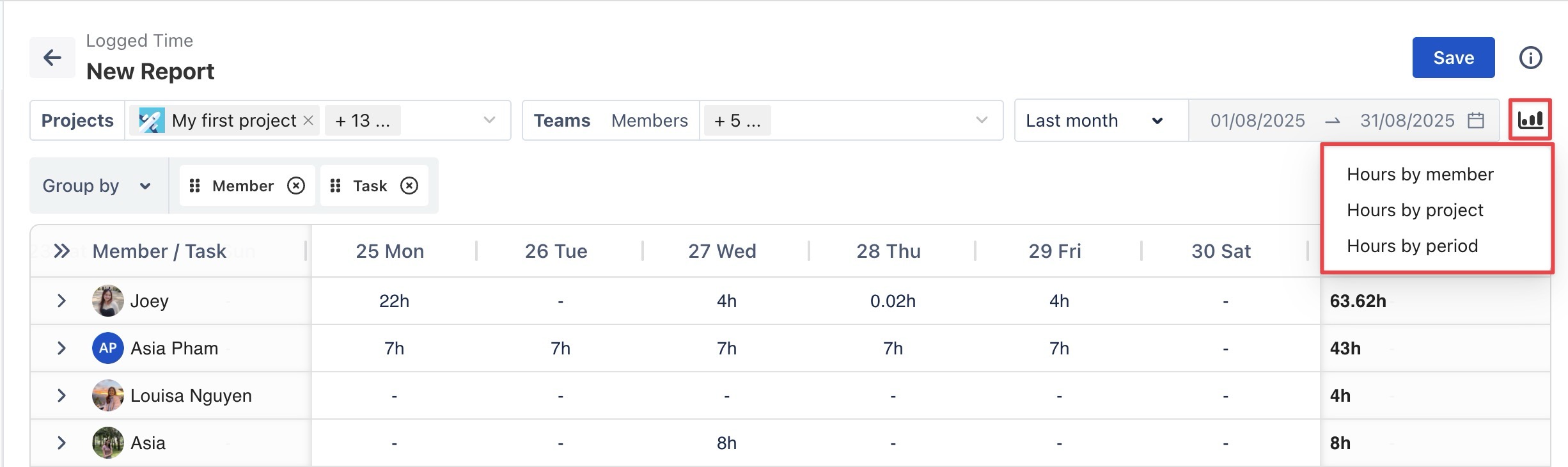Select Hours by project chart option

(1415, 210)
